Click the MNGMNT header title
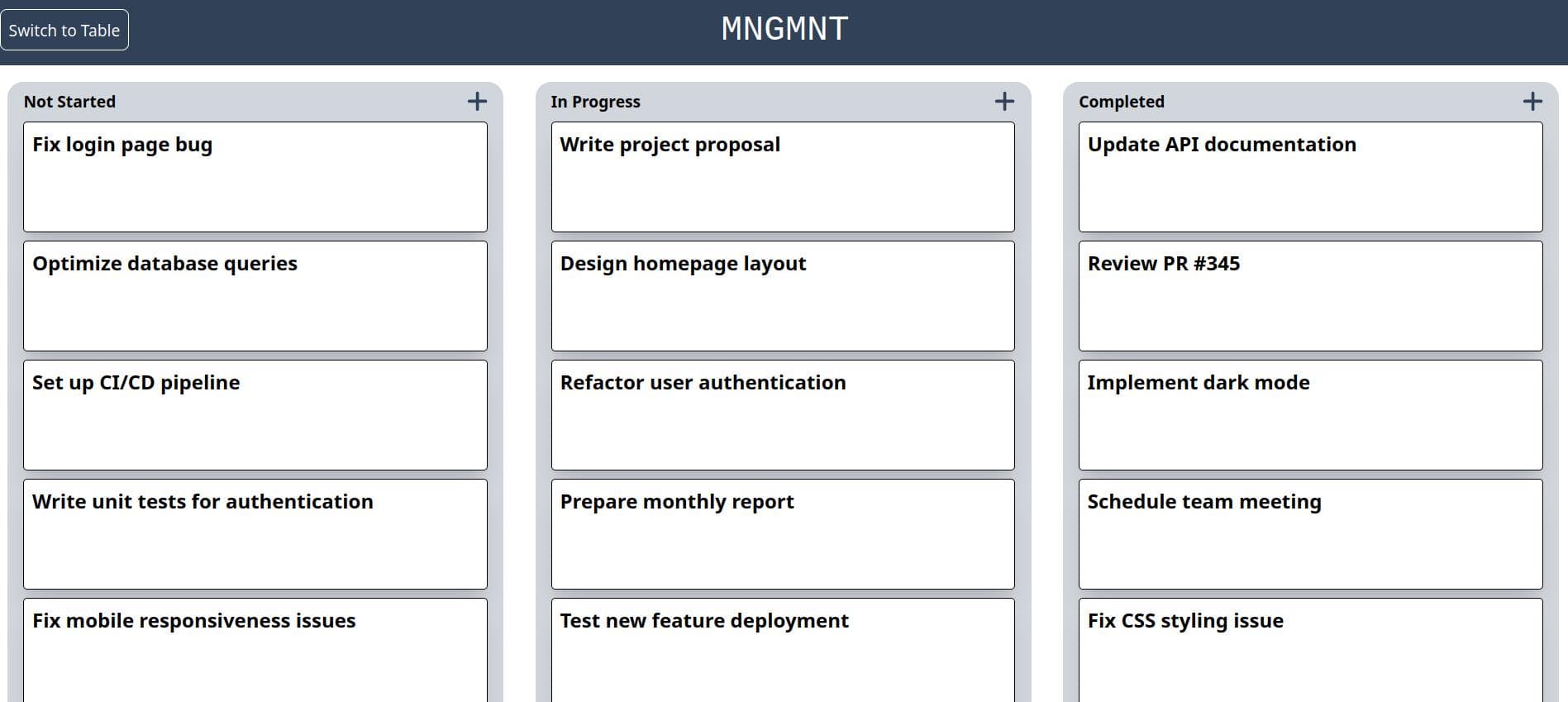 click(784, 29)
